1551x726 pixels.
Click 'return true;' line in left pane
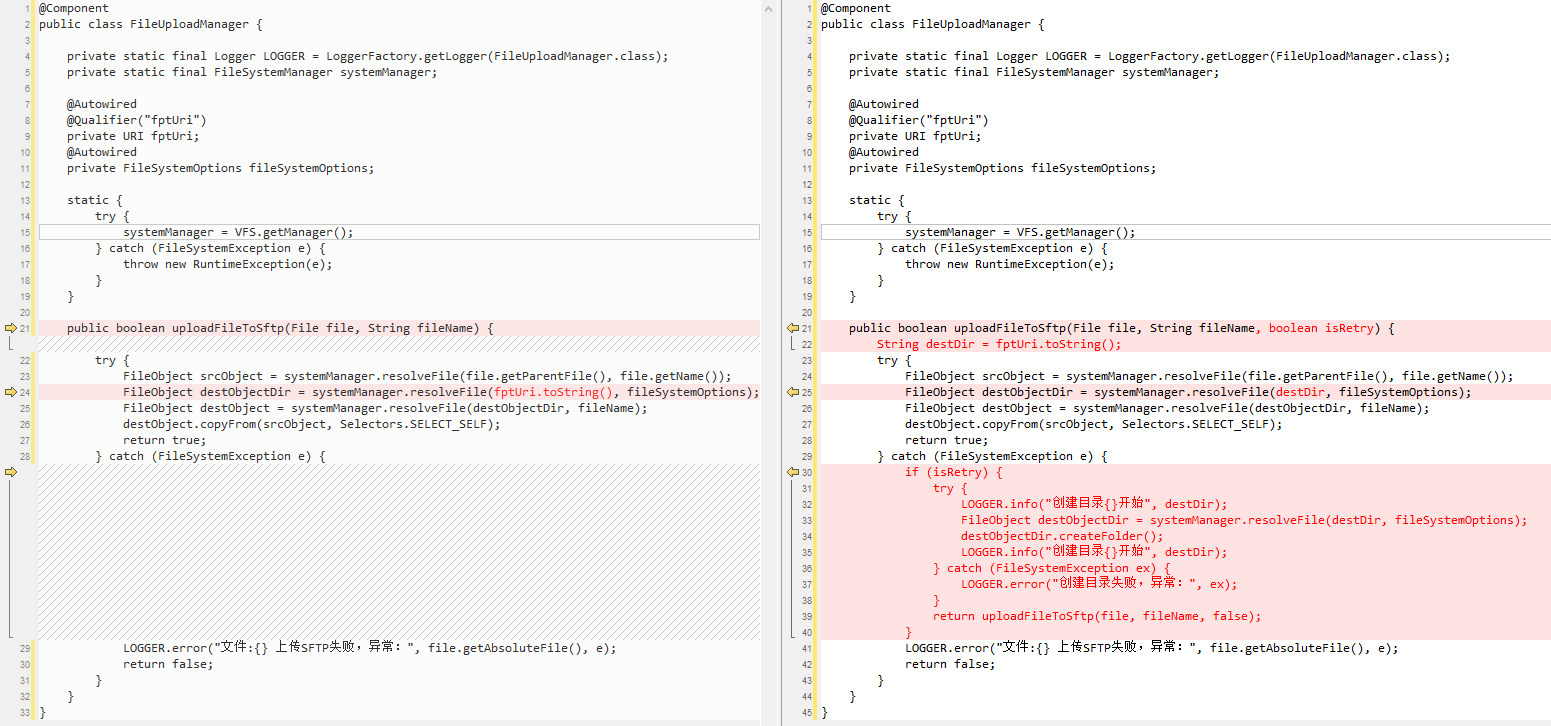pos(165,440)
